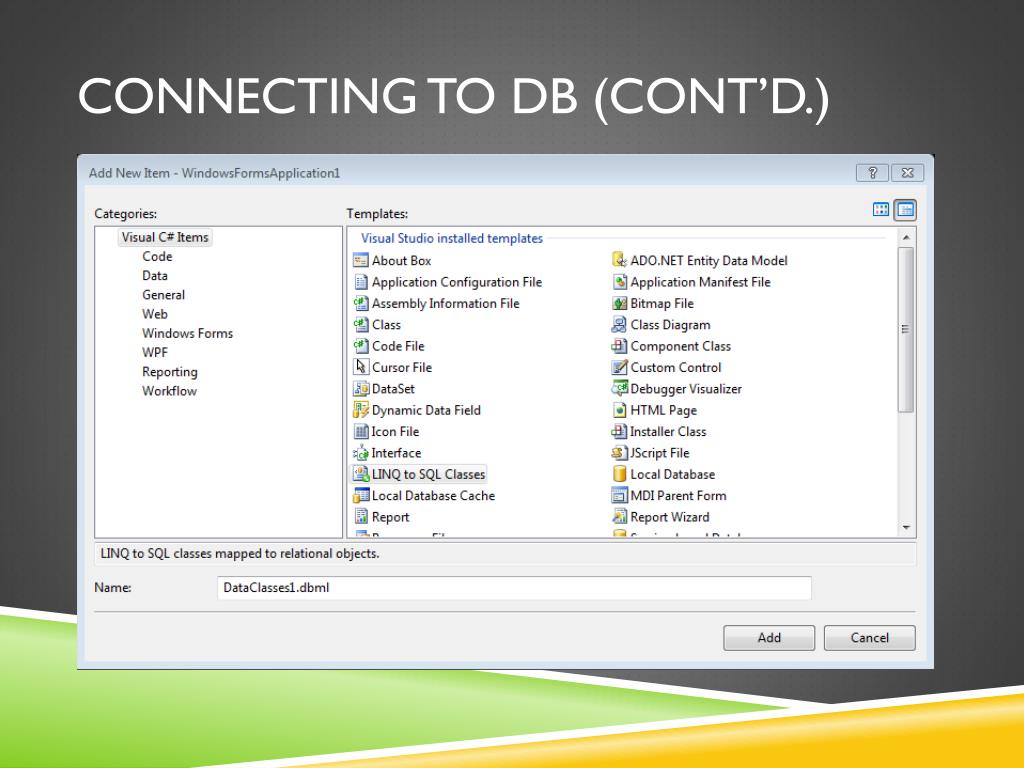Click the "Installer Class" label
Image resolution: width=1024 pixels, height=768 pixels.
668,432
